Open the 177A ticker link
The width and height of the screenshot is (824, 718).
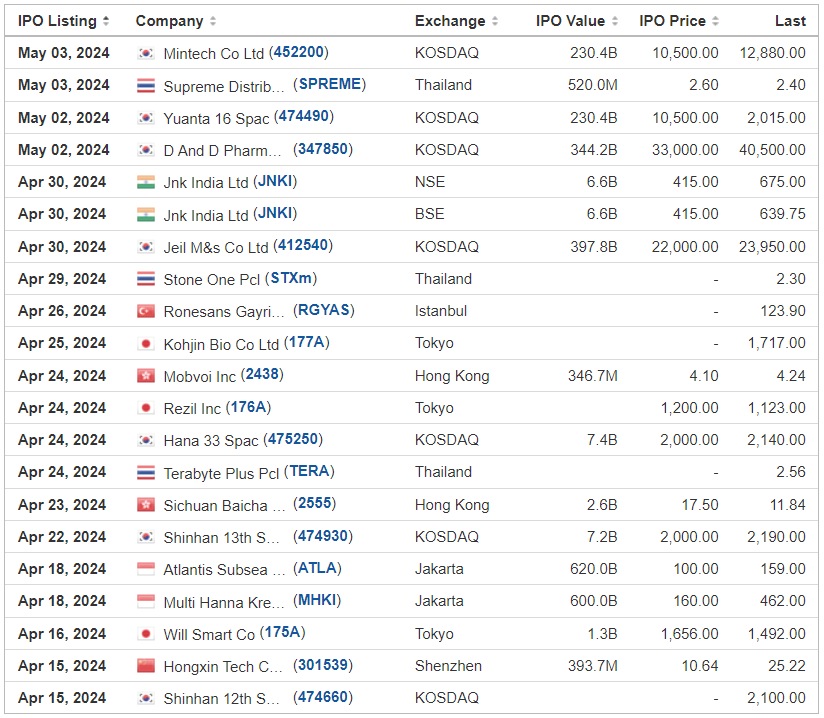click(306, 343)
